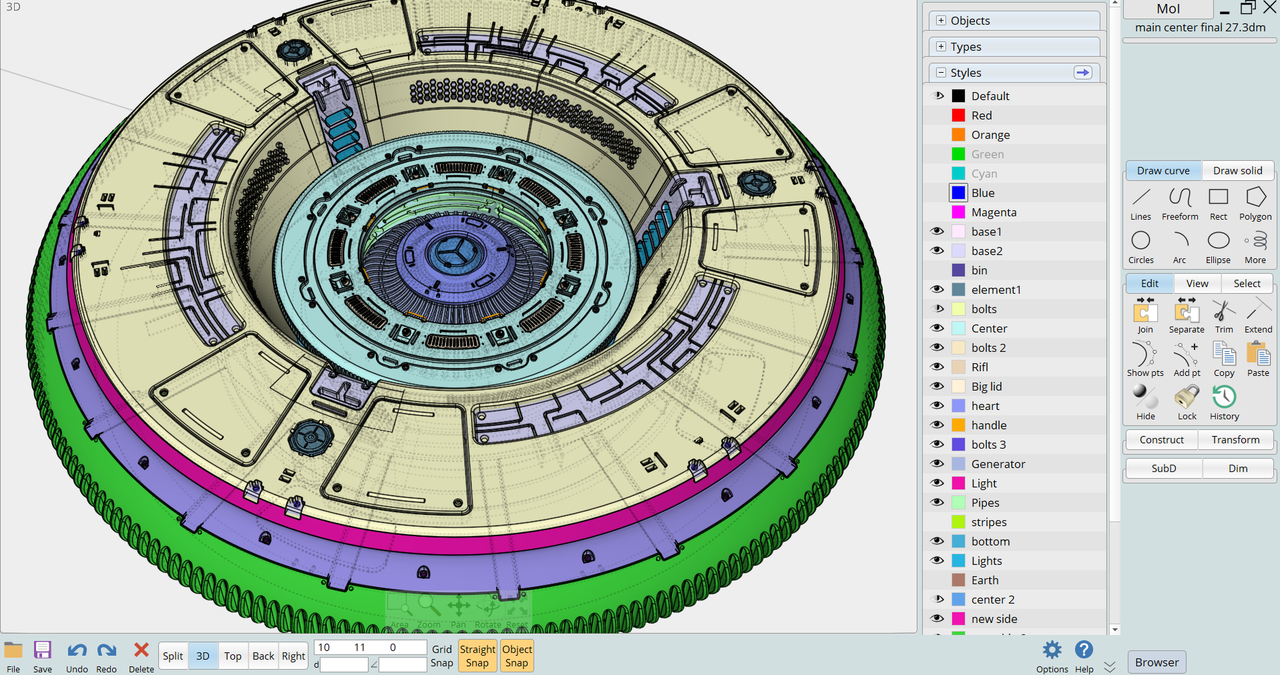This screenshot has height=675, width=1280.
Task: Select the Polygon drawing tool
Action: click(x=1256, y=203)
